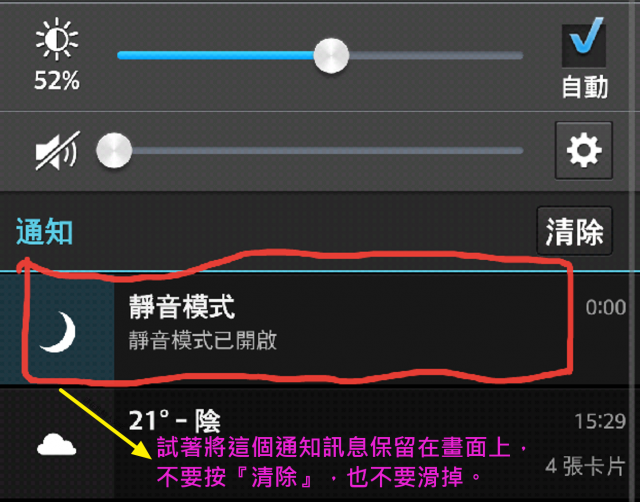
Task: Tap the crescent moon silent mode icon
Action: click(x=57, y=331)
